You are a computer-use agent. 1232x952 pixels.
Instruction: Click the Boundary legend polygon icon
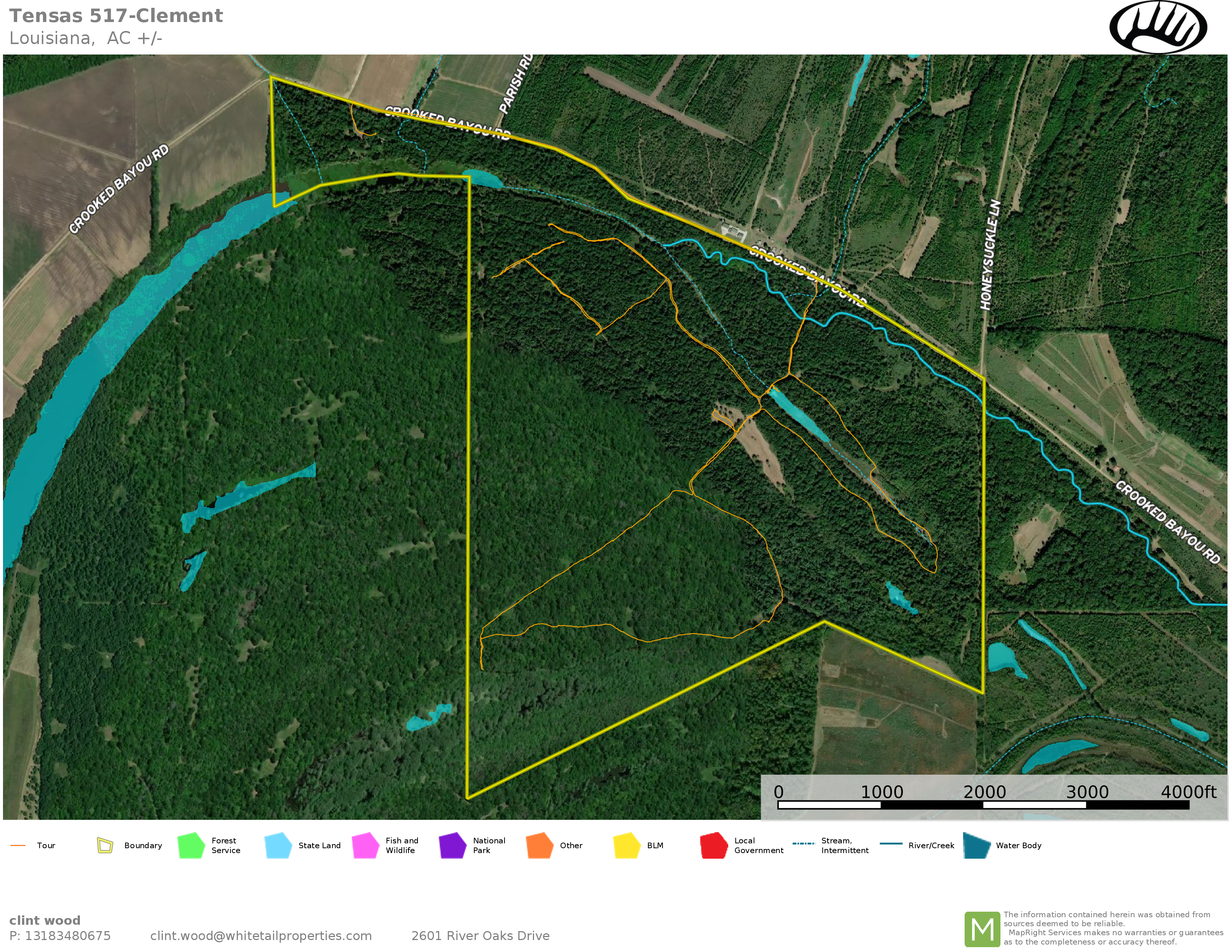click(105, 845)
